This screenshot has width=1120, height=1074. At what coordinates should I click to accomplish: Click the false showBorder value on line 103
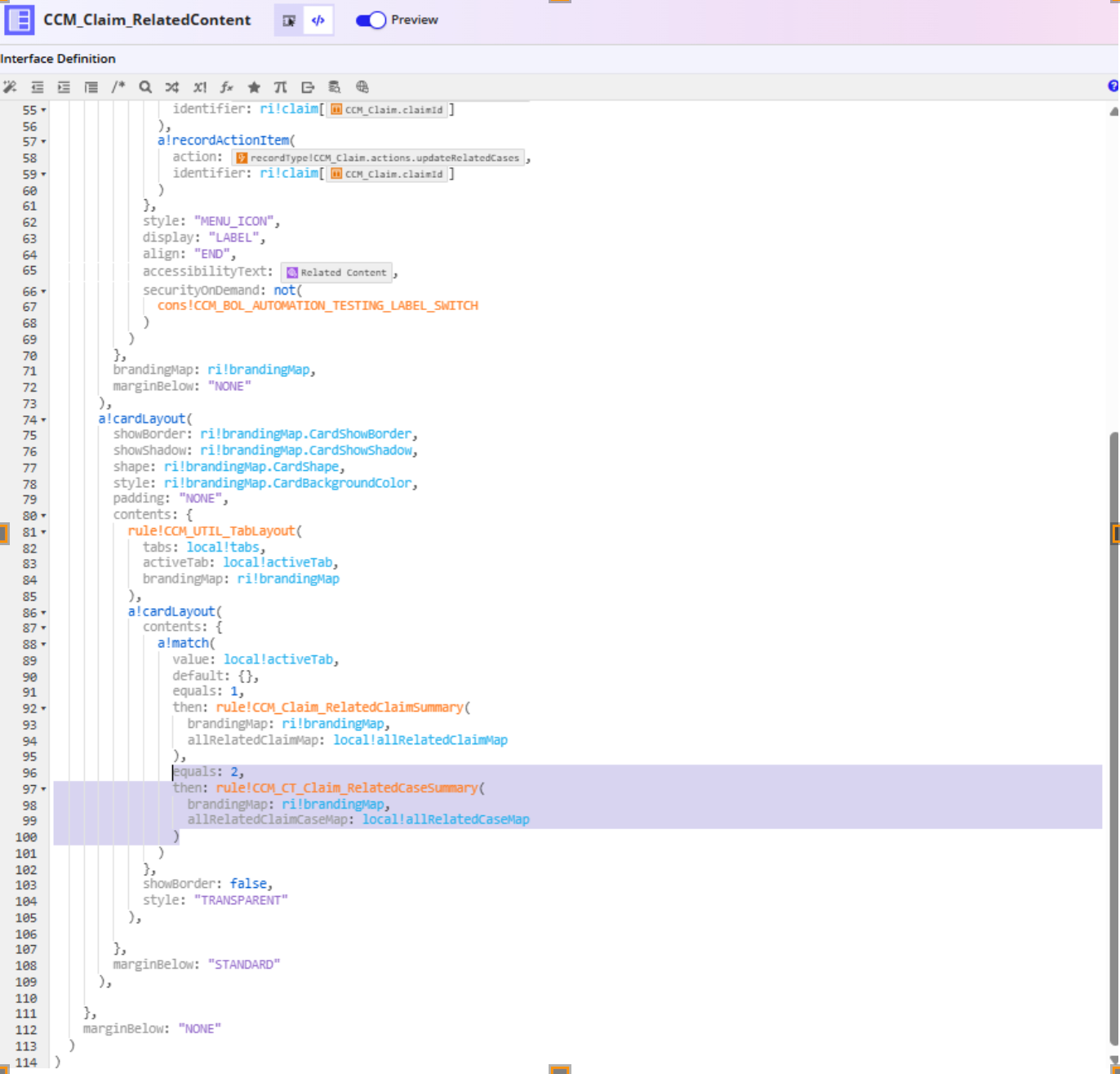pyautogui.click(x=248, y=884)
